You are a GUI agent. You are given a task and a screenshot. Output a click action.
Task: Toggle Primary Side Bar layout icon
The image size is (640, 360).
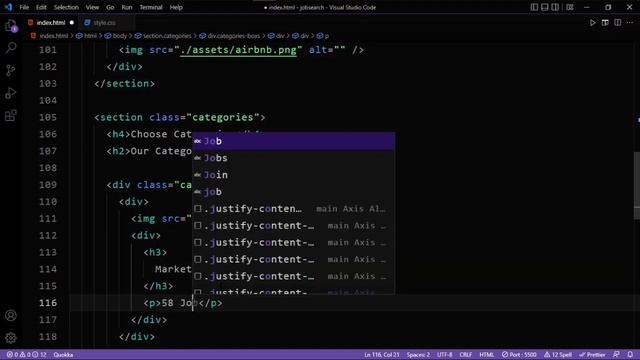pyautogui.click(x=534, y=7)
